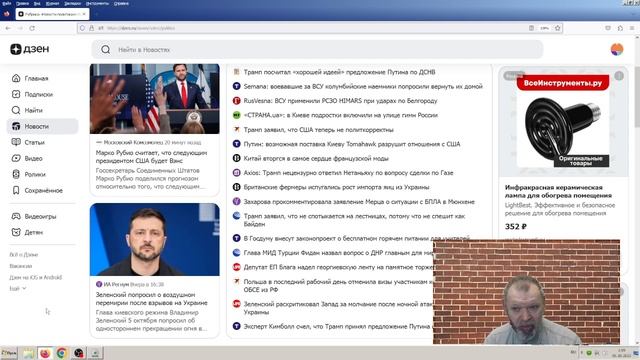Open Трамп заявил США не политкорректны headline

point(319,129)
